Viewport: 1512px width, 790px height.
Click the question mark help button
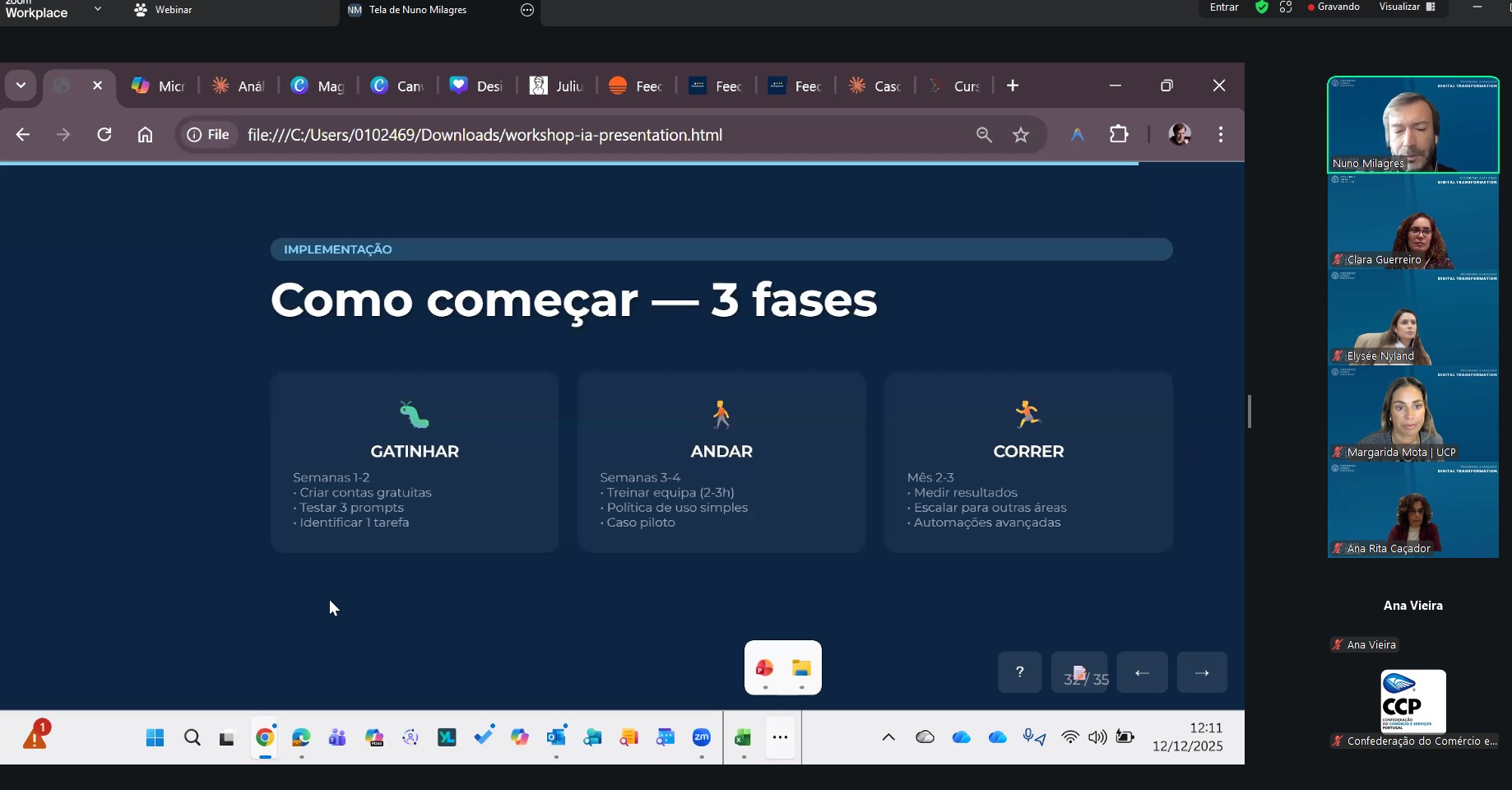[1019, 672]
